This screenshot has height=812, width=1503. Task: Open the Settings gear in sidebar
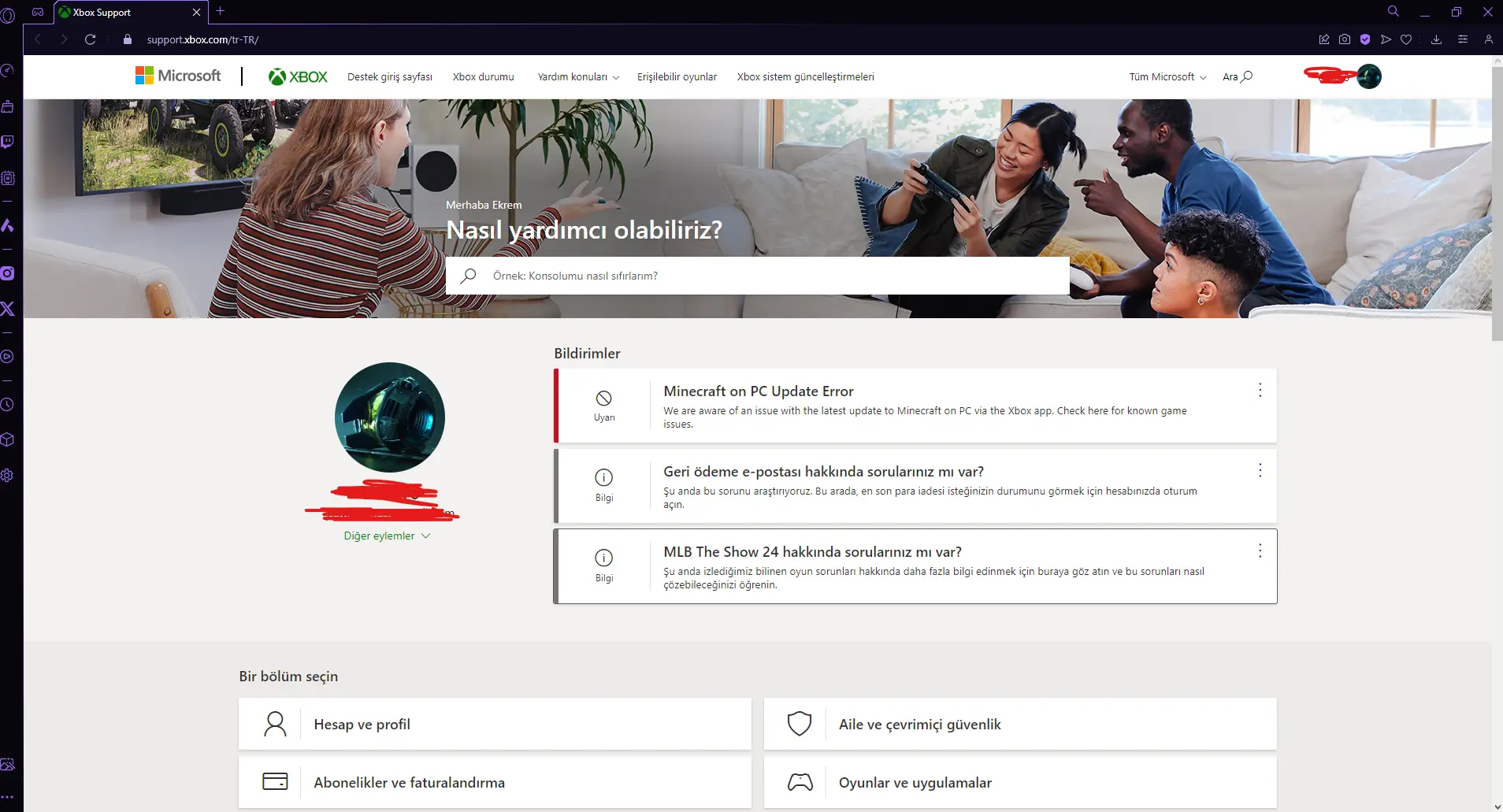pyautogui.click(x=7, y=476)
